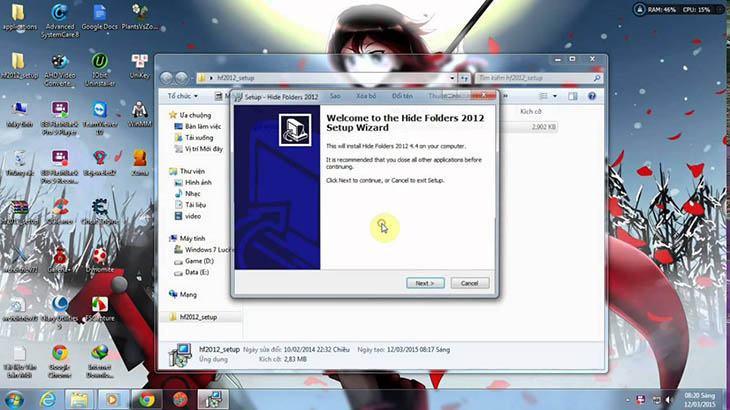Click the volume speaker tray icon
730x410 pixels.
[669, 400]
